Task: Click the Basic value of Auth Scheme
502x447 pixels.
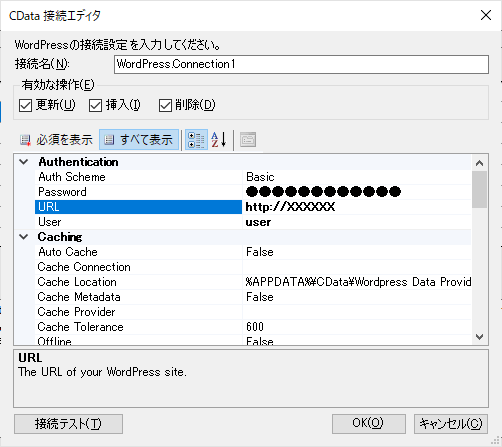Action: click(357, 177)
